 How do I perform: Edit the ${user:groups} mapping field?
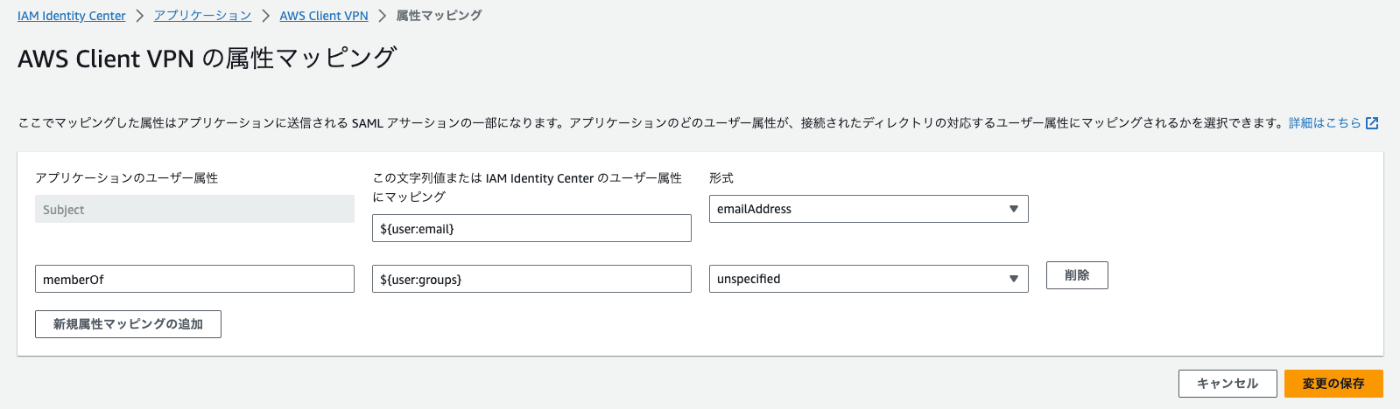[532, 279]
